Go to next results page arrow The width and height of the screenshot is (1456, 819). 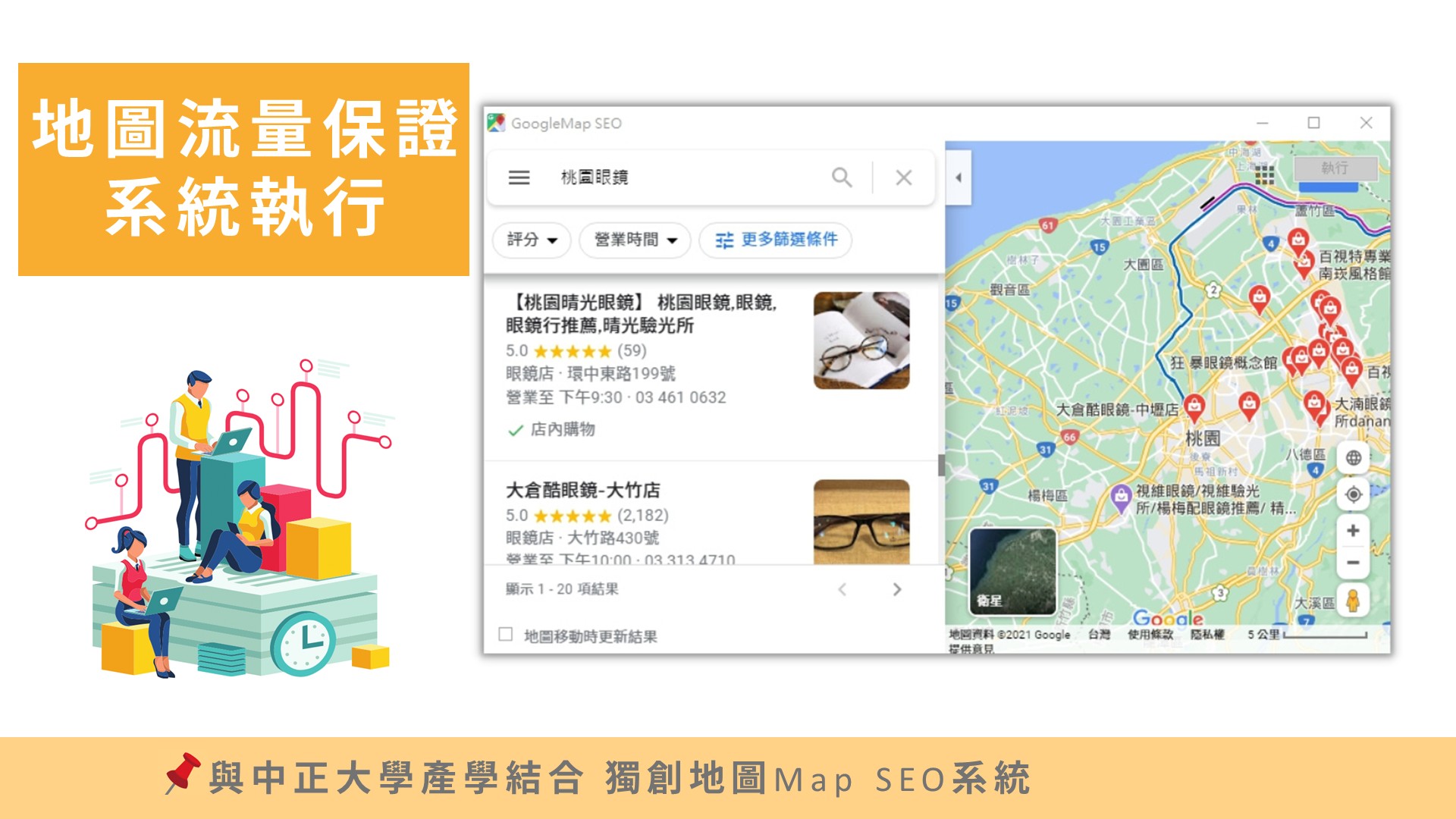pyautogui.click(x=897, y=589)
